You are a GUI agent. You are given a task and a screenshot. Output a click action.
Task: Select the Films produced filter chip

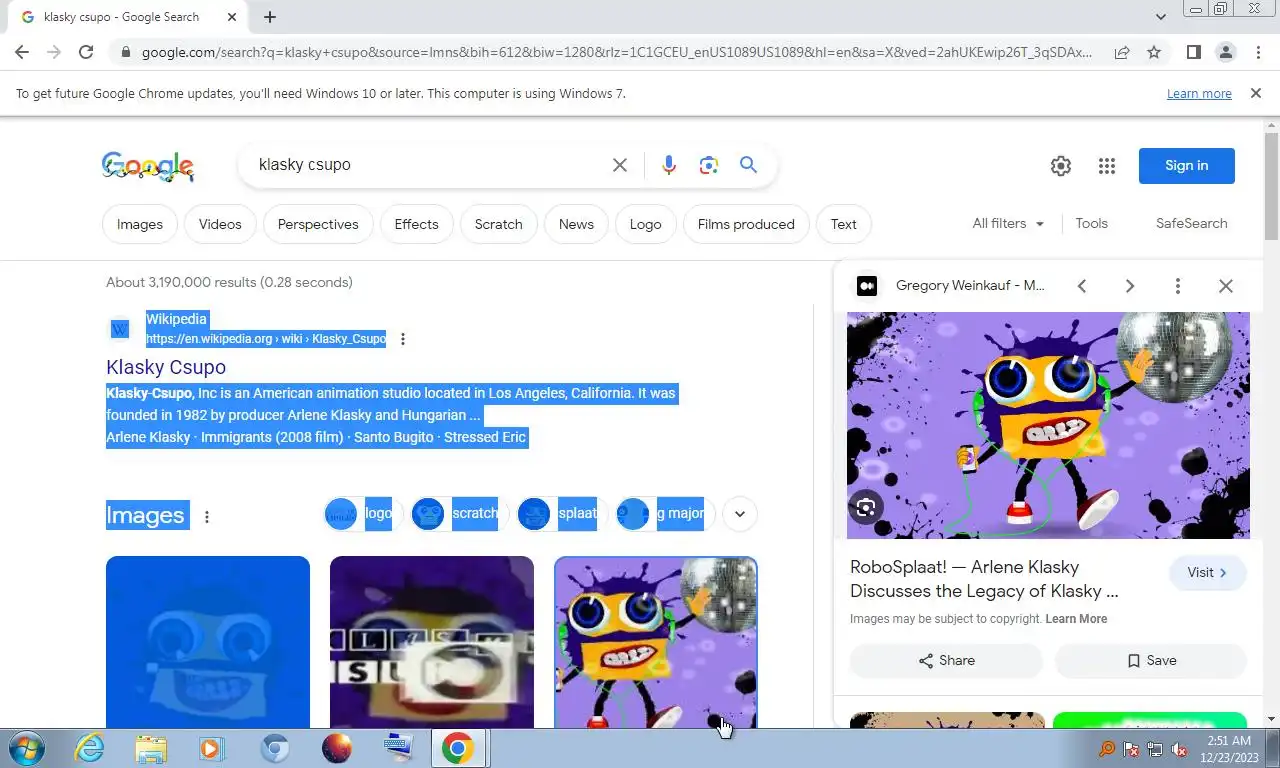pos(746,224)
